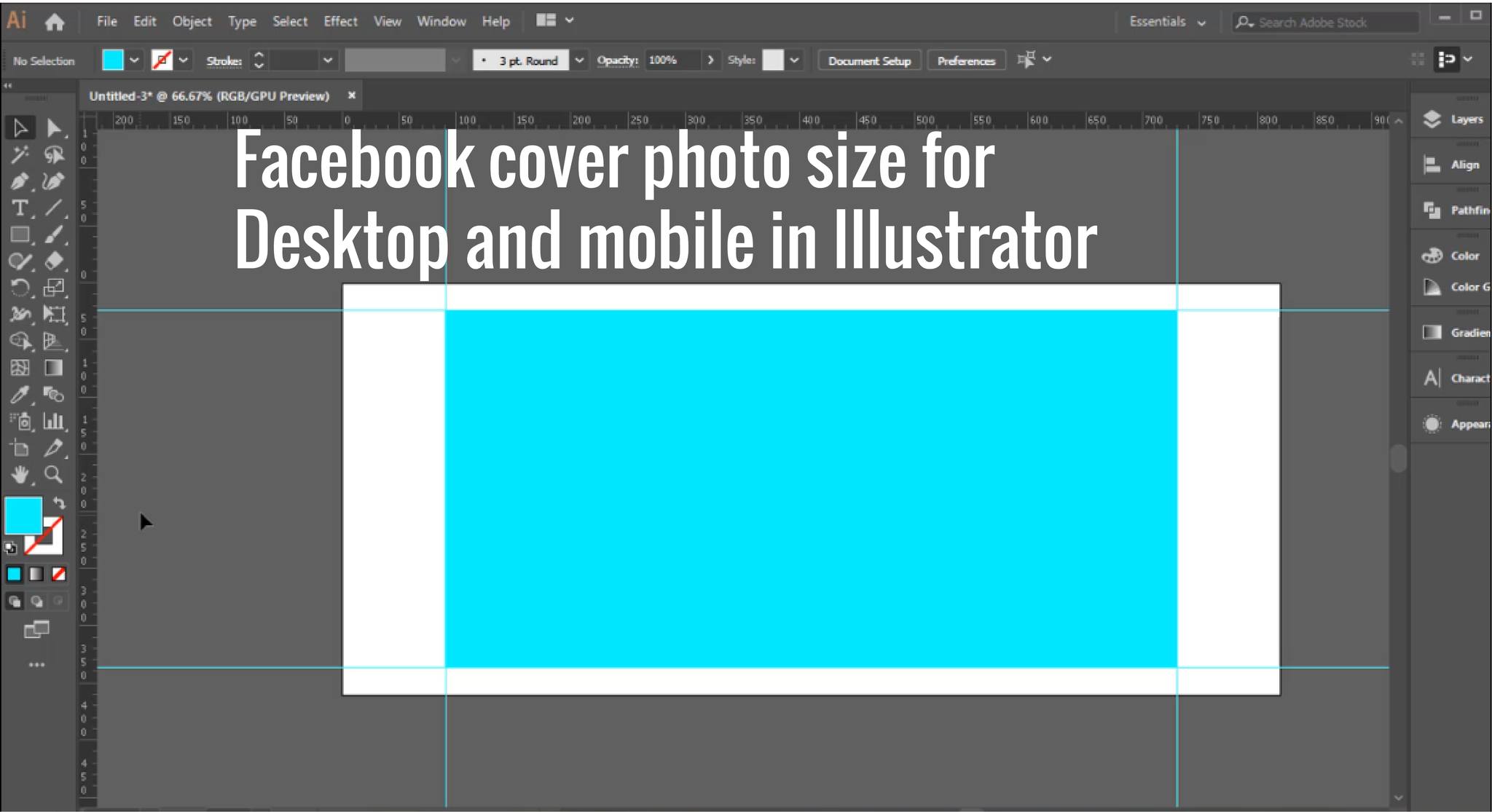Select the Shape Builder tool
Image resolution: width=1492 pixels, height=812 pixels.
click(20, 341)
